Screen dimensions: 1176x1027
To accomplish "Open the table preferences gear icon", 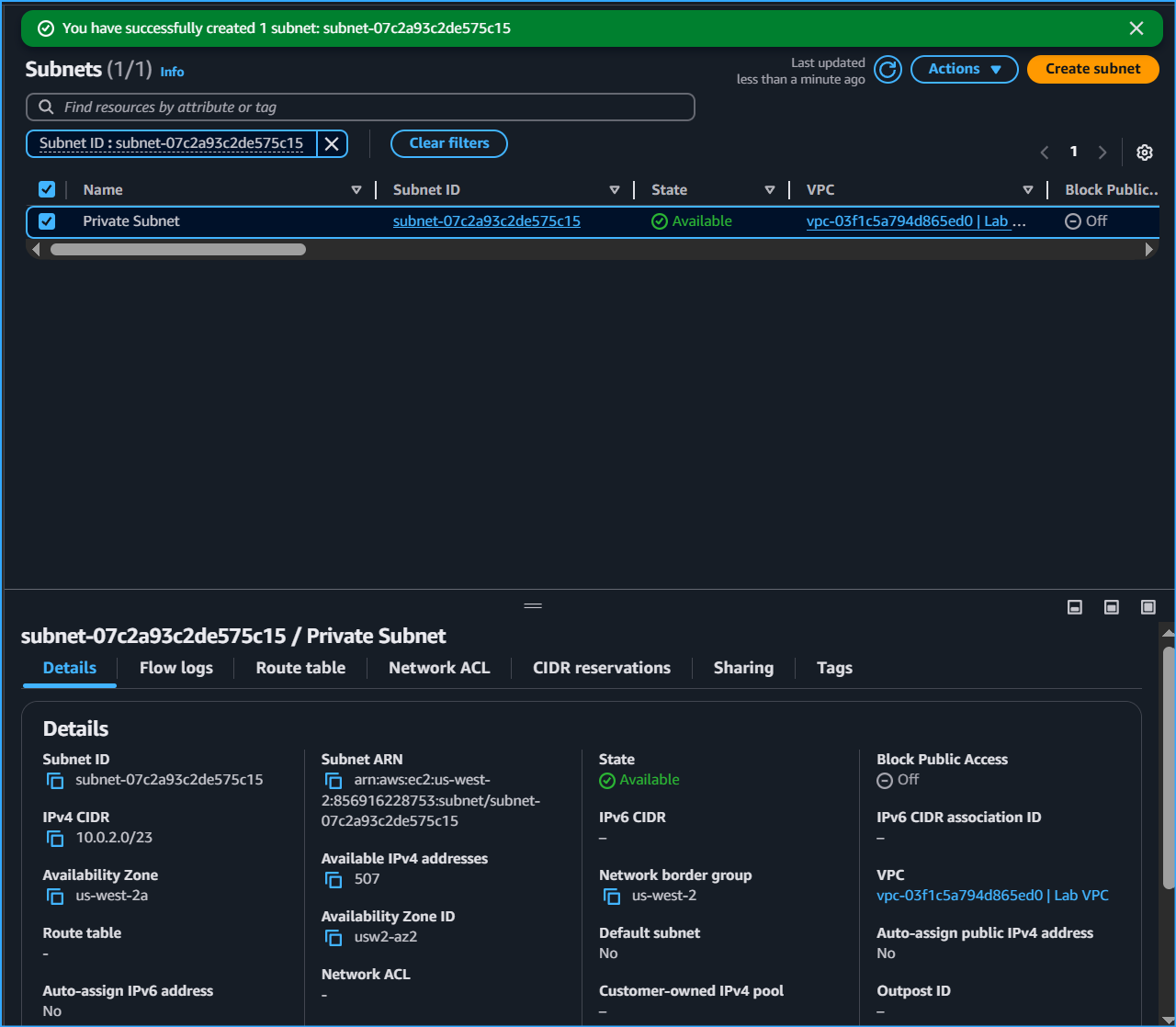I will [1144, 152].
